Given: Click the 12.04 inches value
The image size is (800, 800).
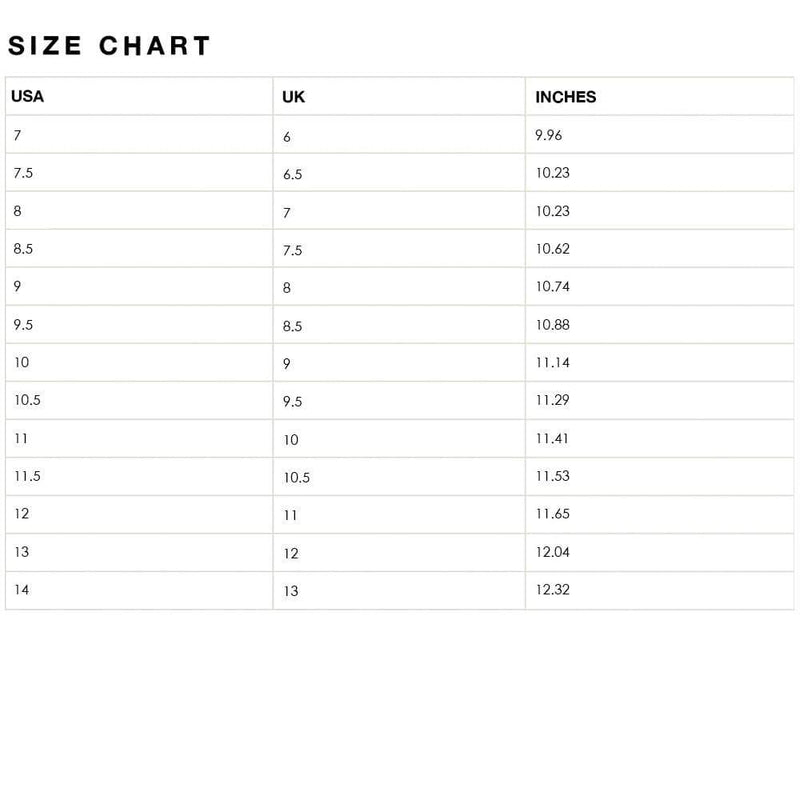Looking at the screenshot, I should (553, 552).
